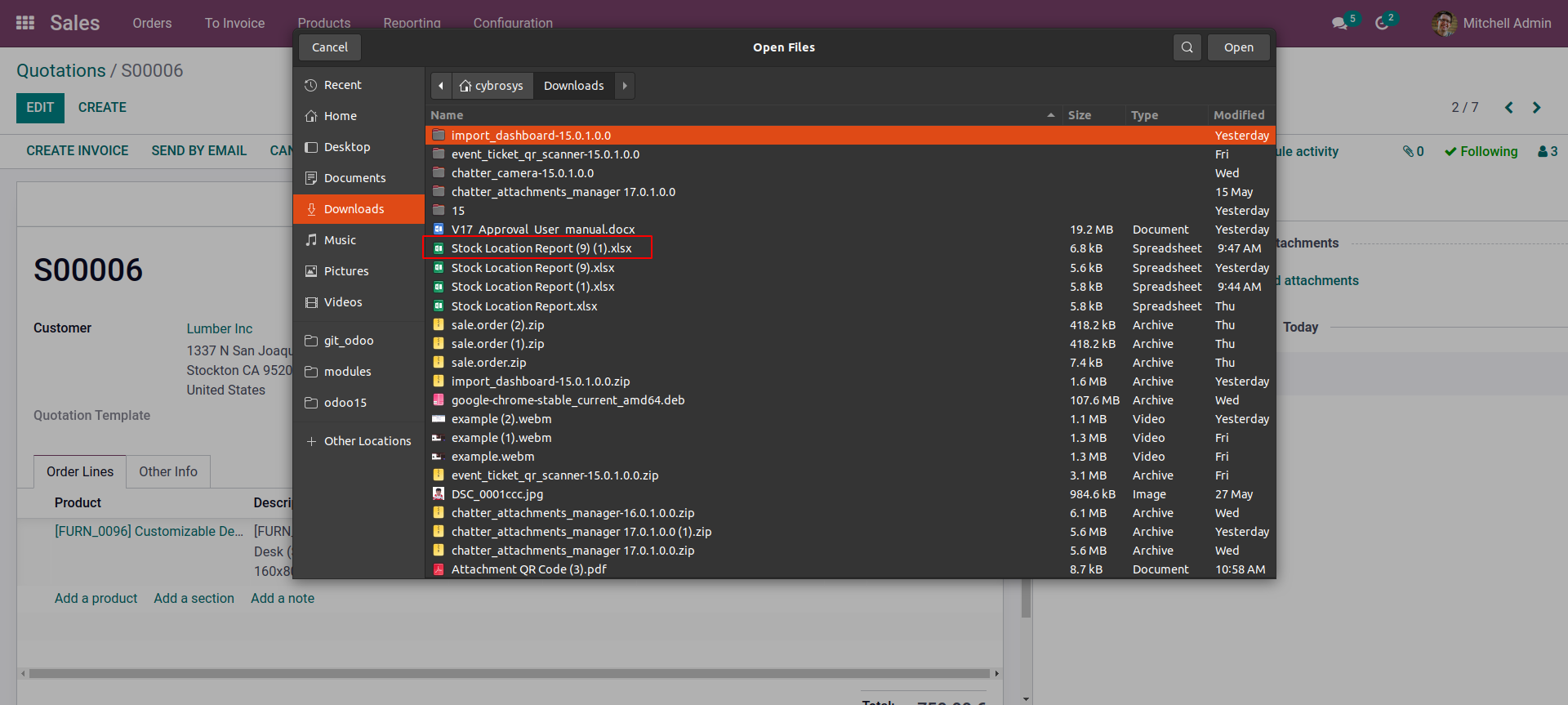The image size is (1568, 705).
Task: Open the conversations chat icon
Action: [1340, 23]
